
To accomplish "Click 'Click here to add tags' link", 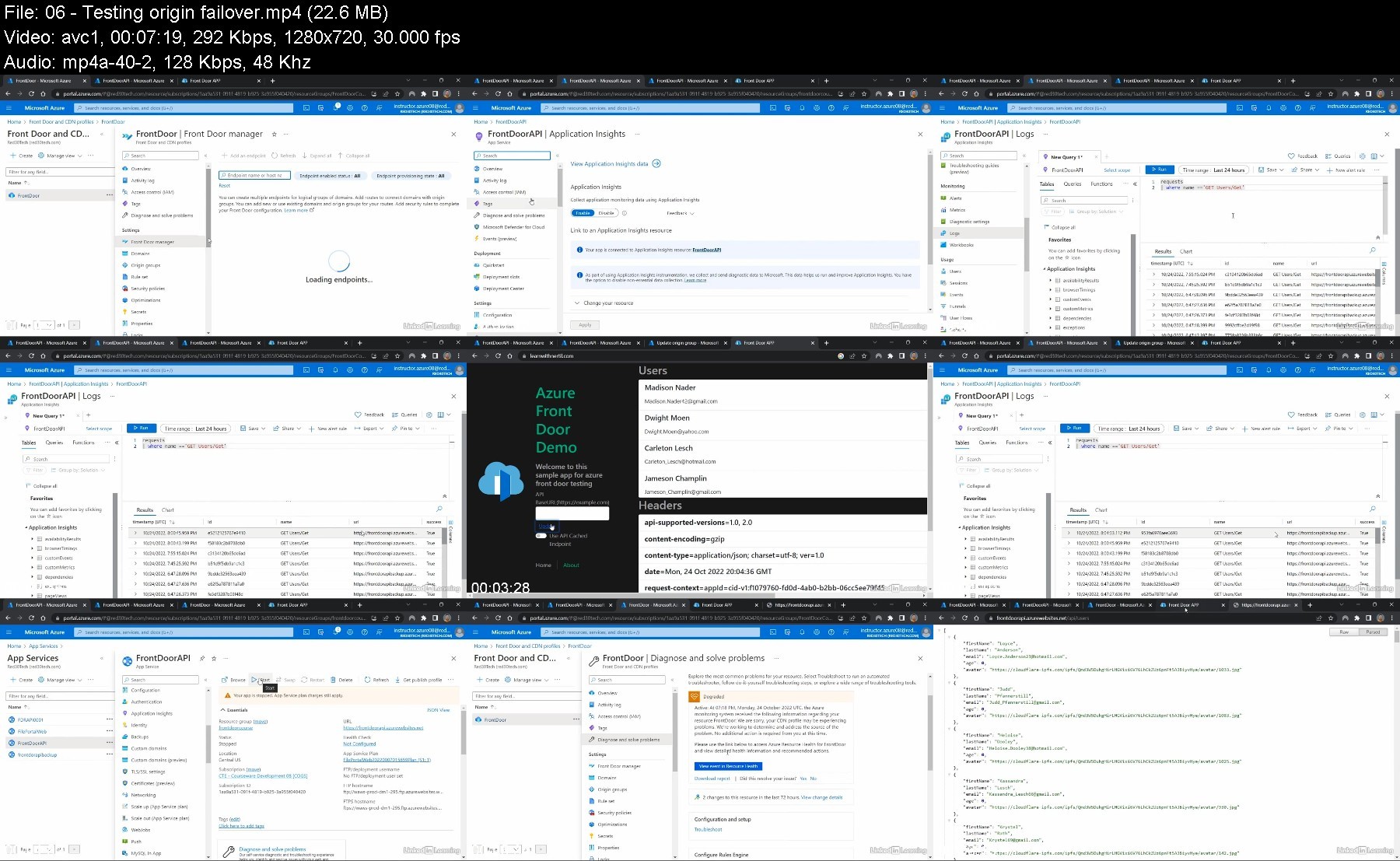I will click(241, 826).
